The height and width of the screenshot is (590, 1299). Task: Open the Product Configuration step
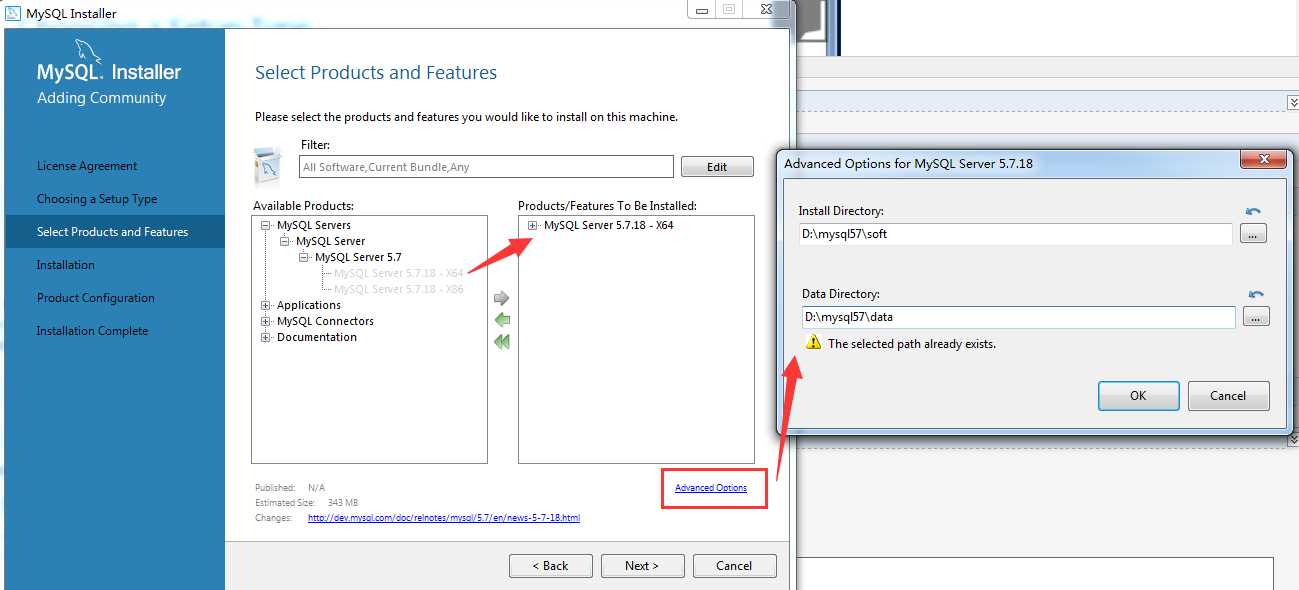[96, 298]
